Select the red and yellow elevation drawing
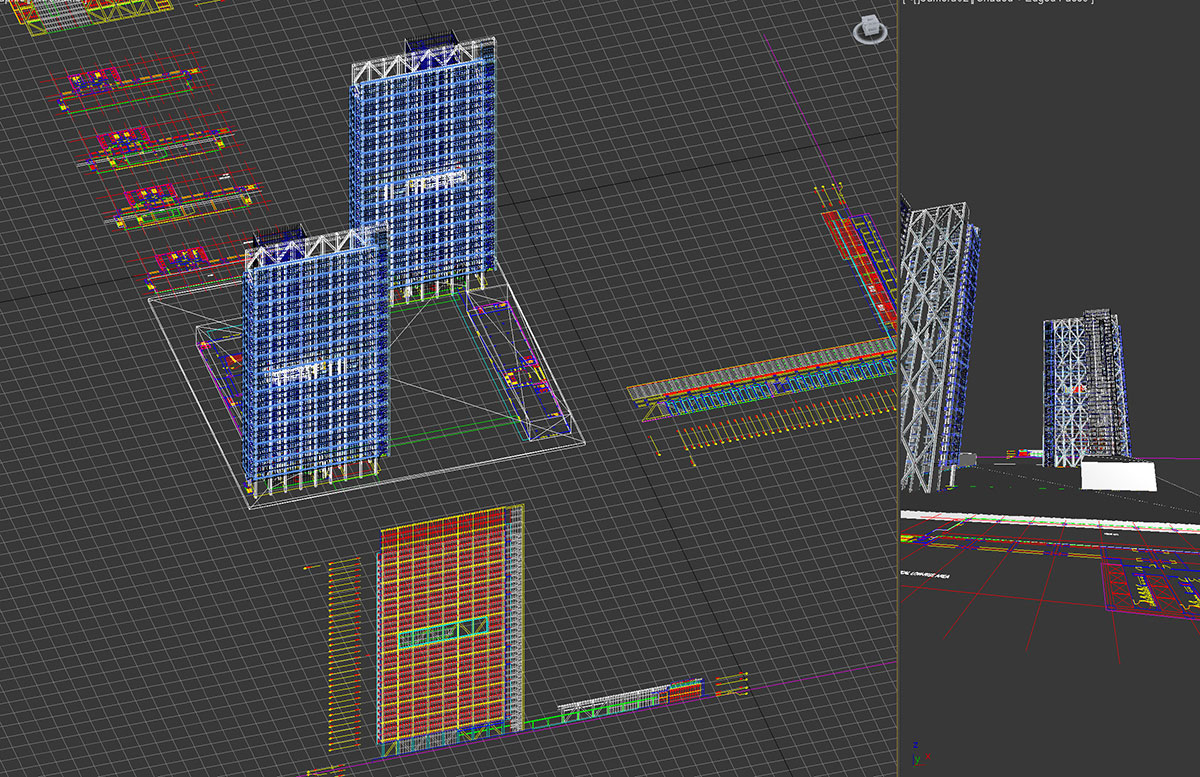 [449, 630]
